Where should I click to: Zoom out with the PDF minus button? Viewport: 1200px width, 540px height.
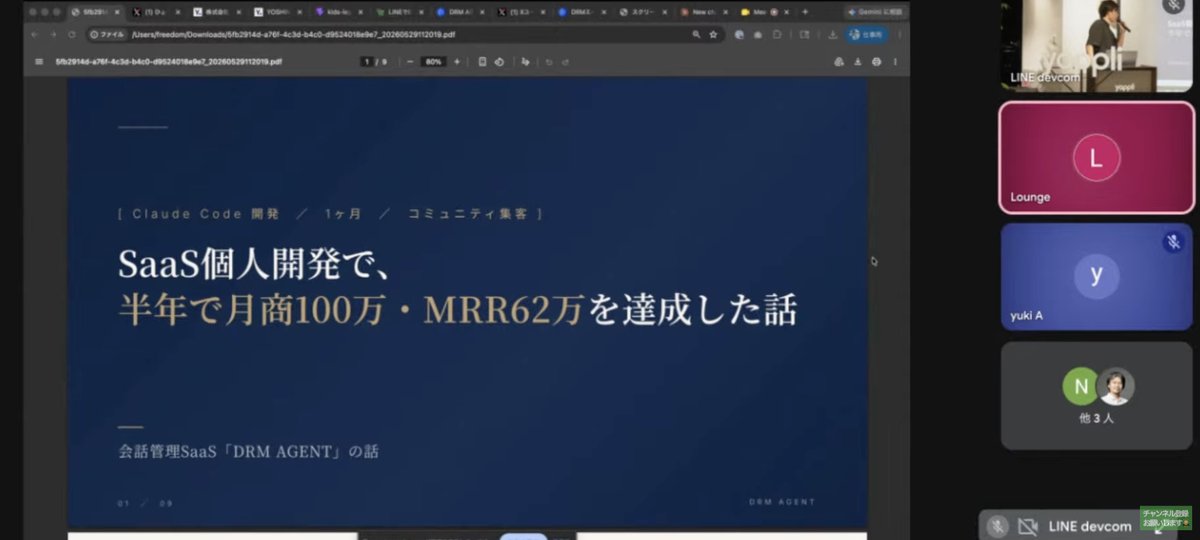(x=410, y=61)
